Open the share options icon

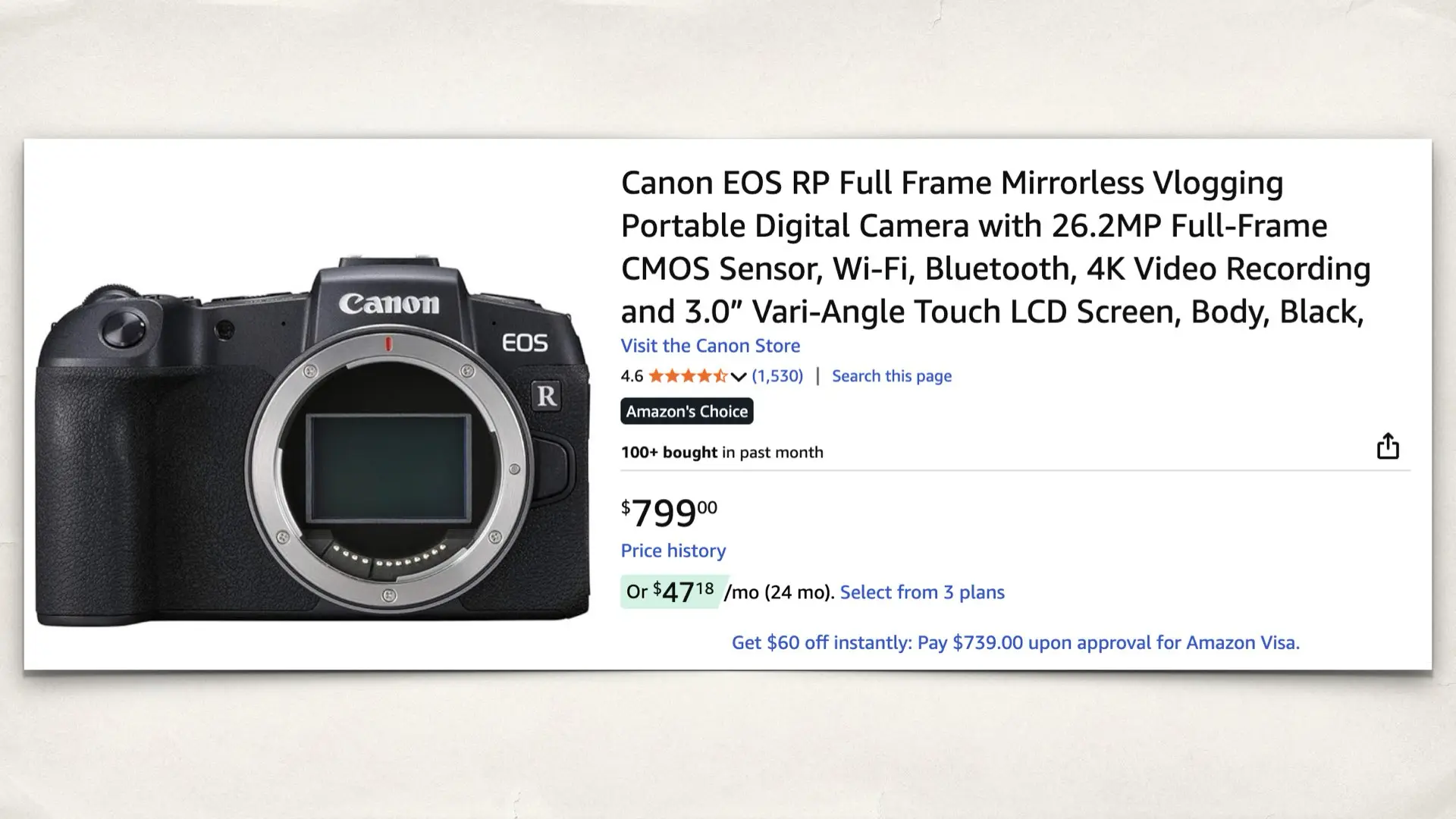tap(1389, 446)
